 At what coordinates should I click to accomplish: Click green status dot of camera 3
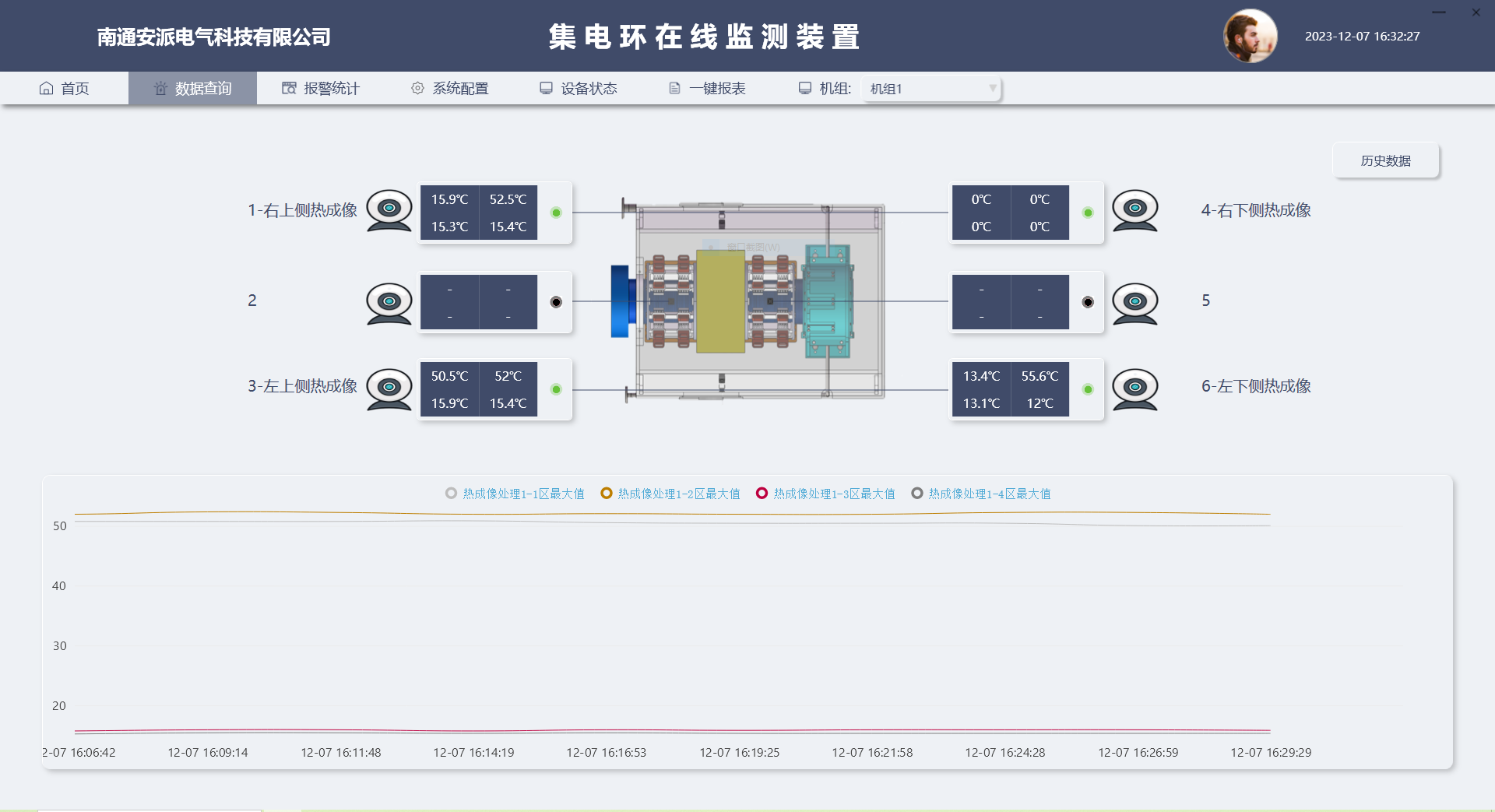tap(556, 389)
